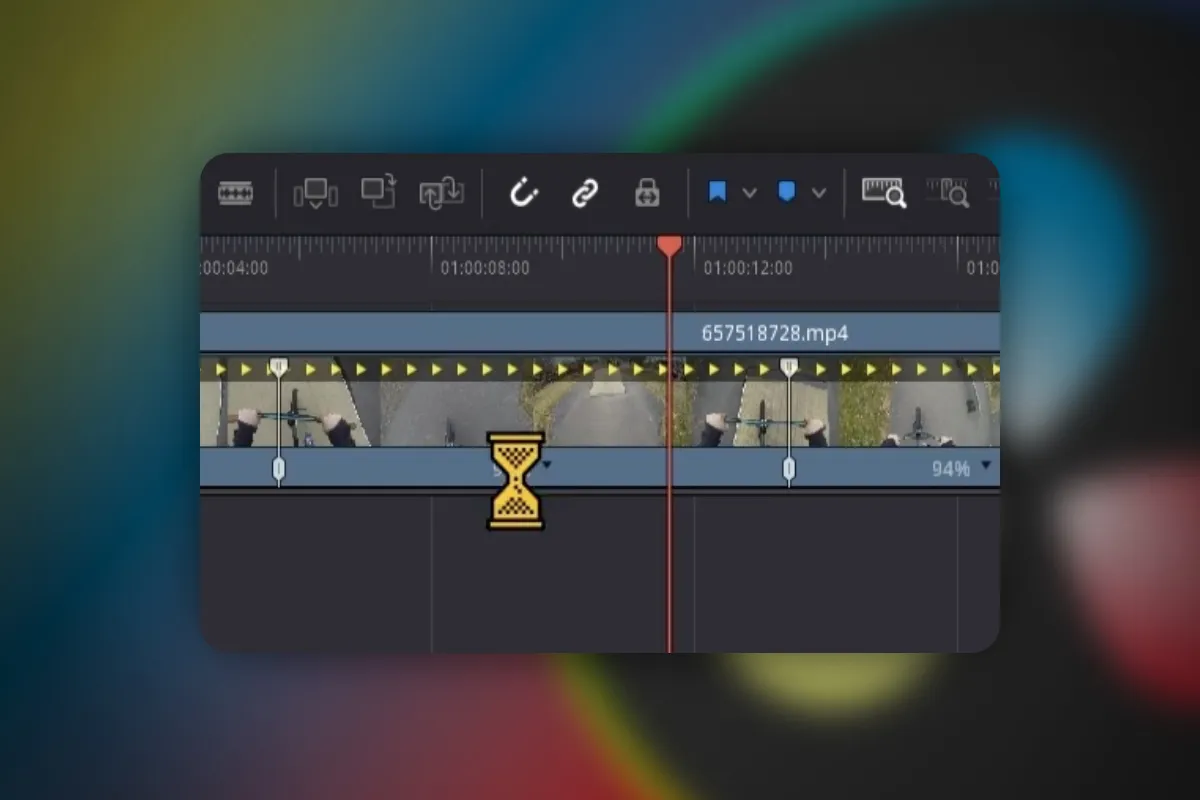
Task: Toggle the Position Lock icon
Action: point(647,193)
